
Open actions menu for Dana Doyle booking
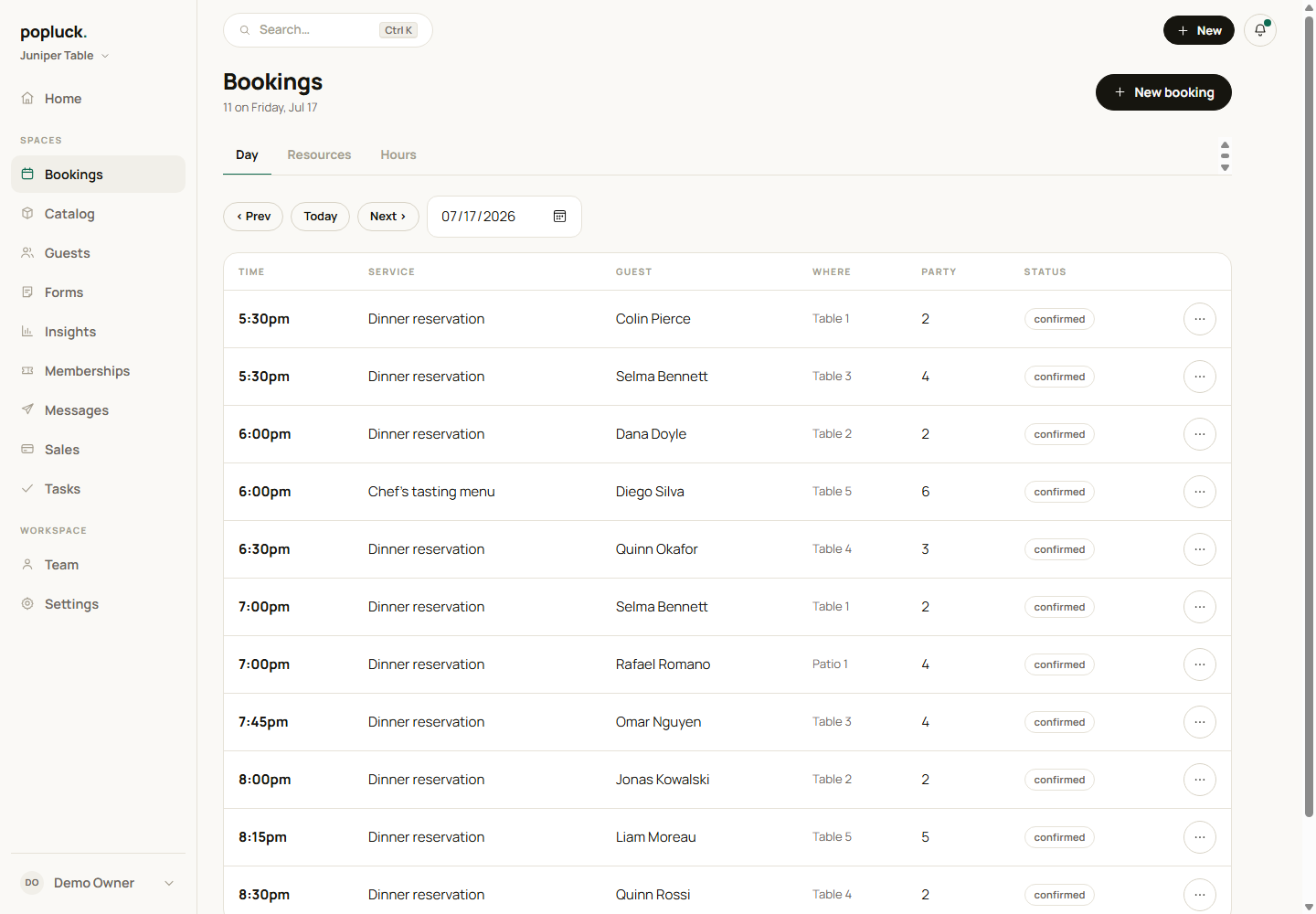click(x=1200, y=434)
